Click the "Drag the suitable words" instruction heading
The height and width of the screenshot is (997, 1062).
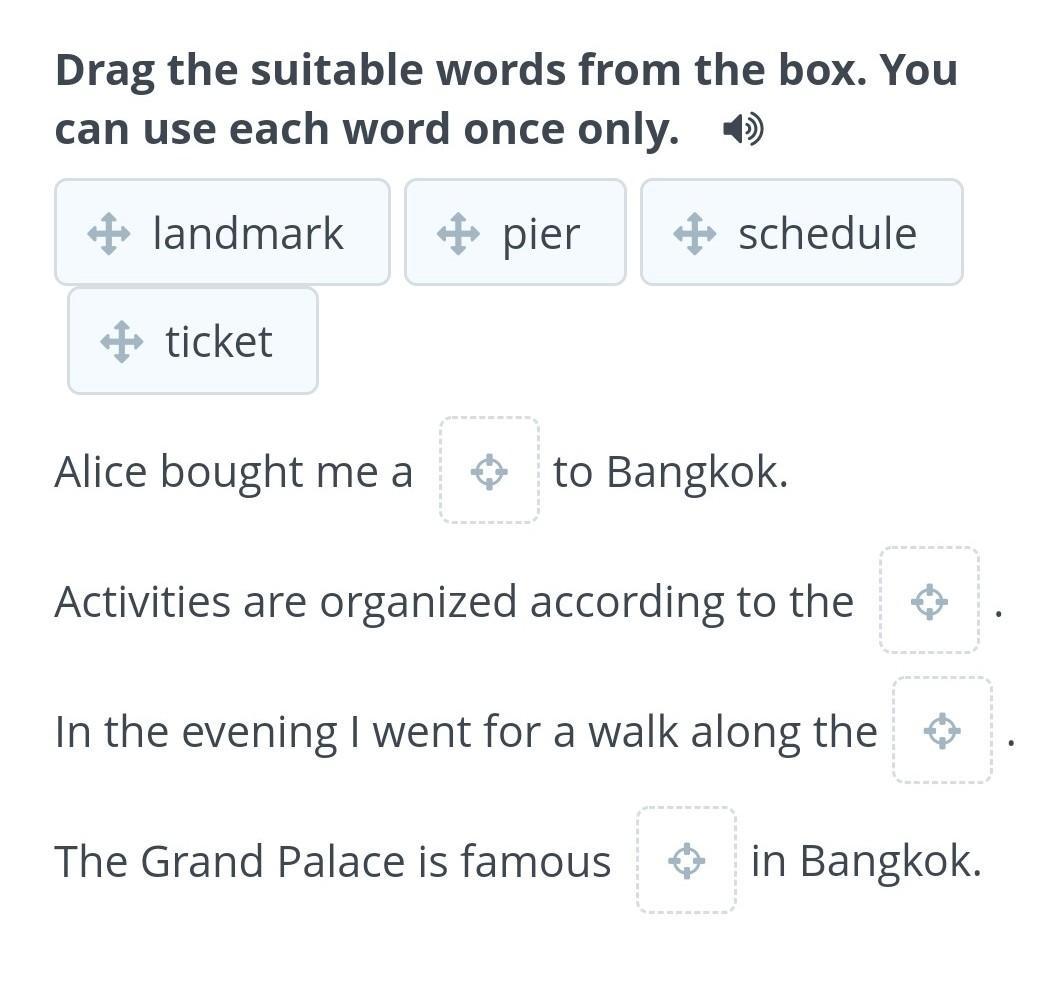coord(506,99)
